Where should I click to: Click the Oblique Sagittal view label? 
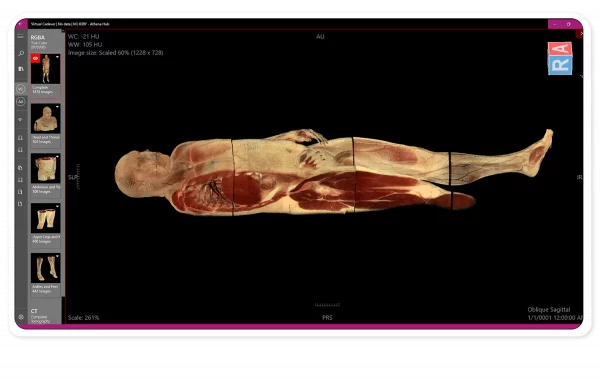pos(549,310)
